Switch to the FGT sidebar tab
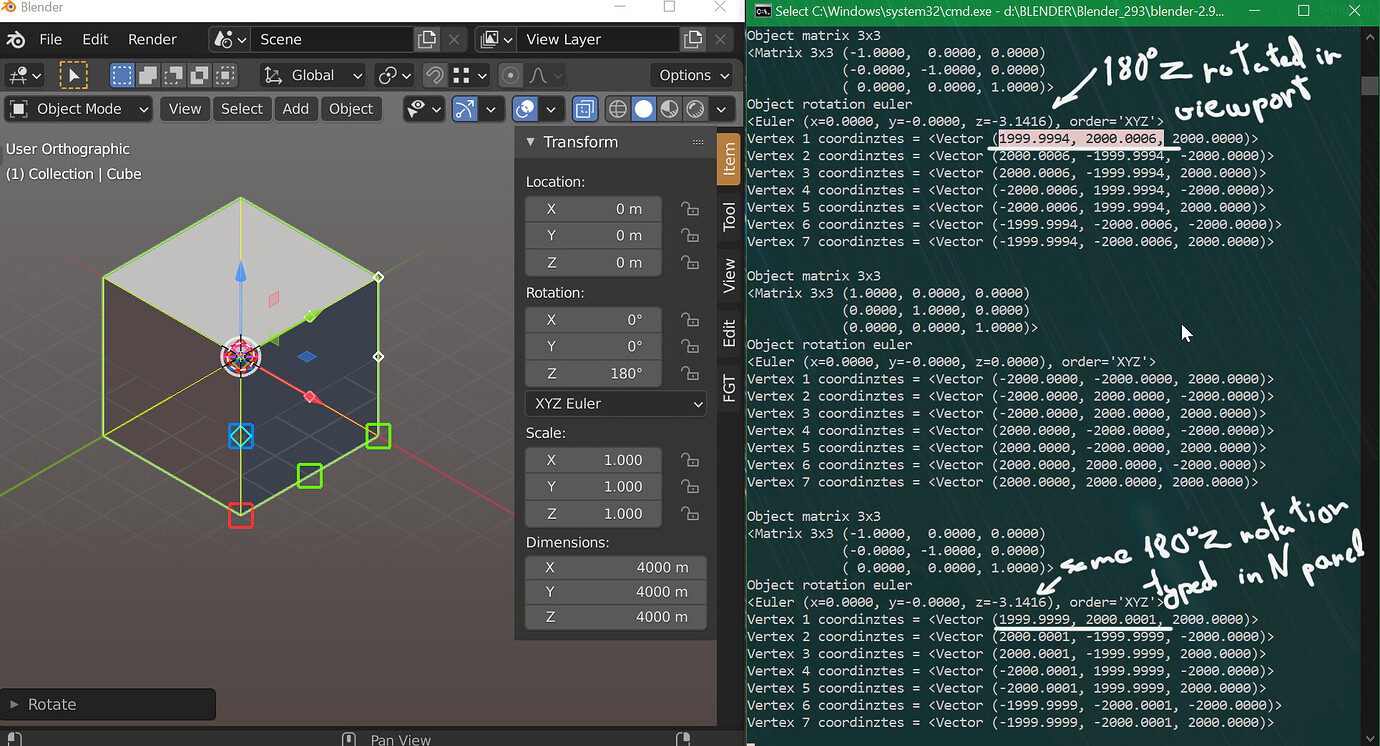The width and height of the screenshot is (1380, 746). (729, 388)
